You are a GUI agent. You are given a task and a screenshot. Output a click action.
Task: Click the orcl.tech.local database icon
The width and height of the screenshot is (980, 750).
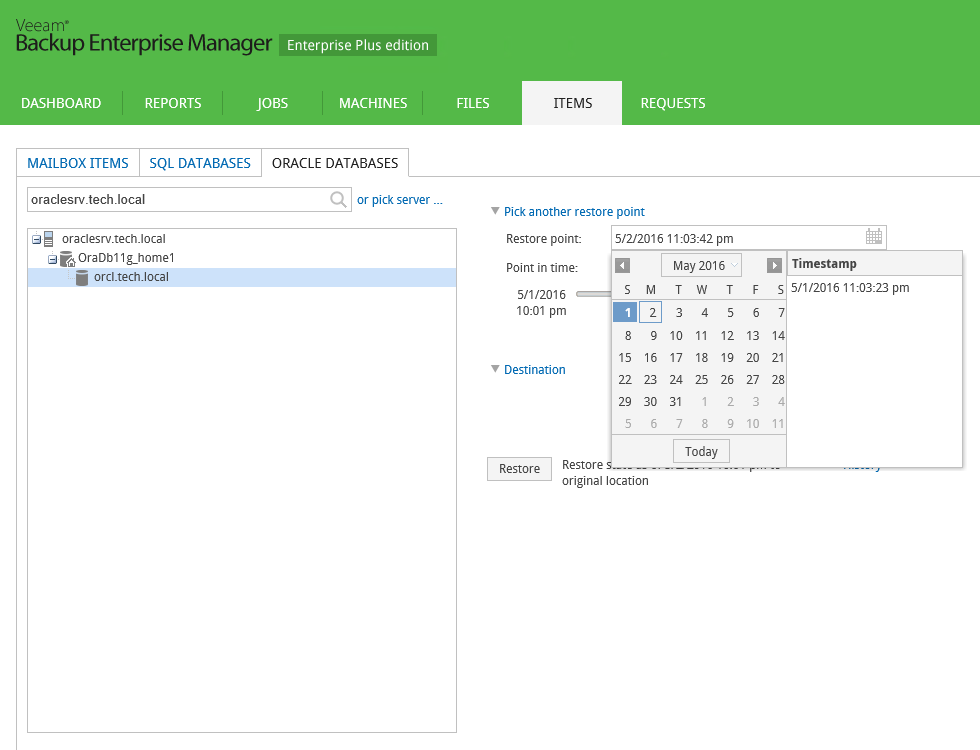click(82, 278)
